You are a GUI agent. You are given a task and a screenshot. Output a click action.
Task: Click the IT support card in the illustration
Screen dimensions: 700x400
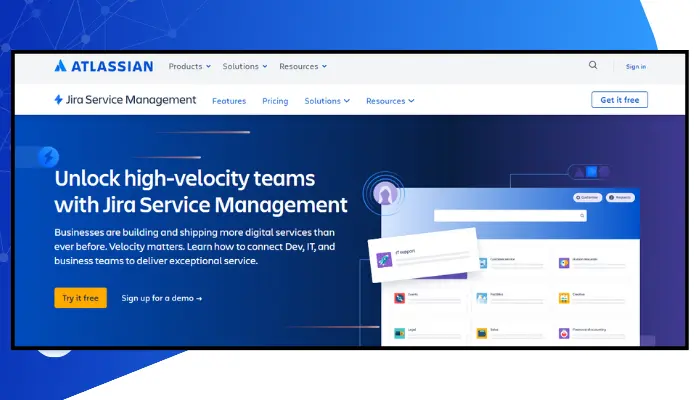pos(423,255)
